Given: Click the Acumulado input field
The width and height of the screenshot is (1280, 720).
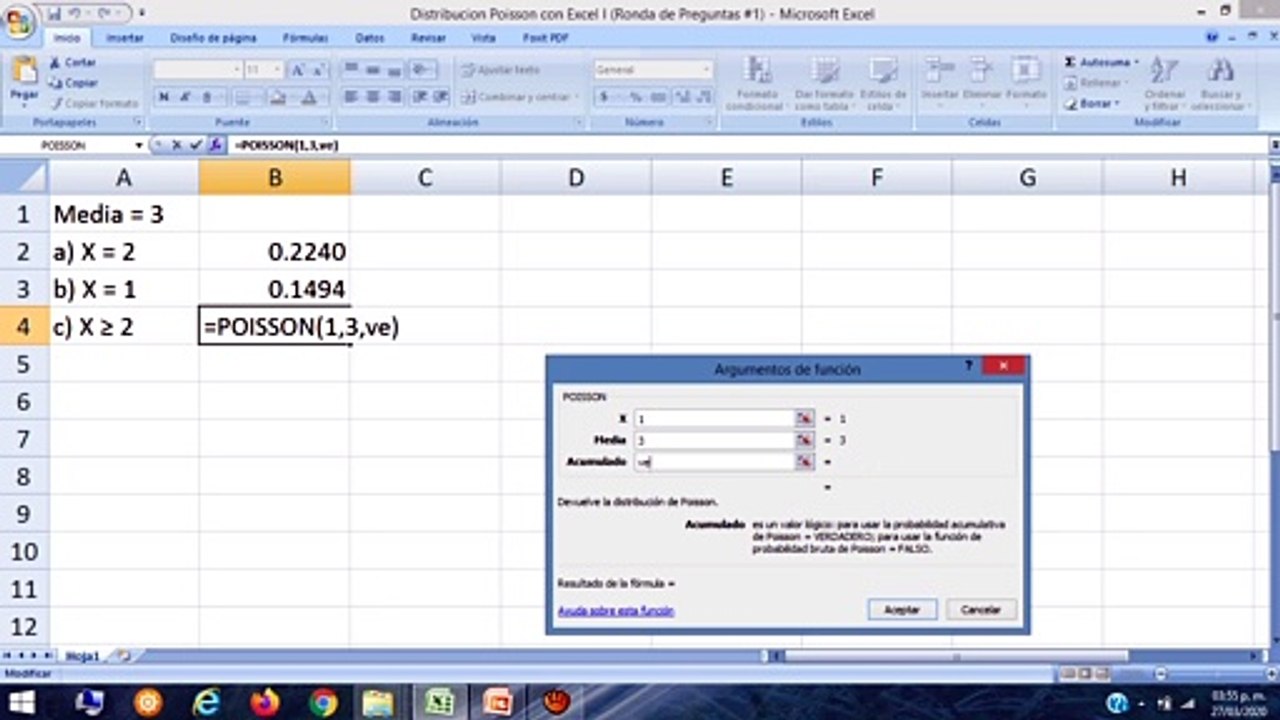Looking at the screenshot, I should click(x=714, y=462).
